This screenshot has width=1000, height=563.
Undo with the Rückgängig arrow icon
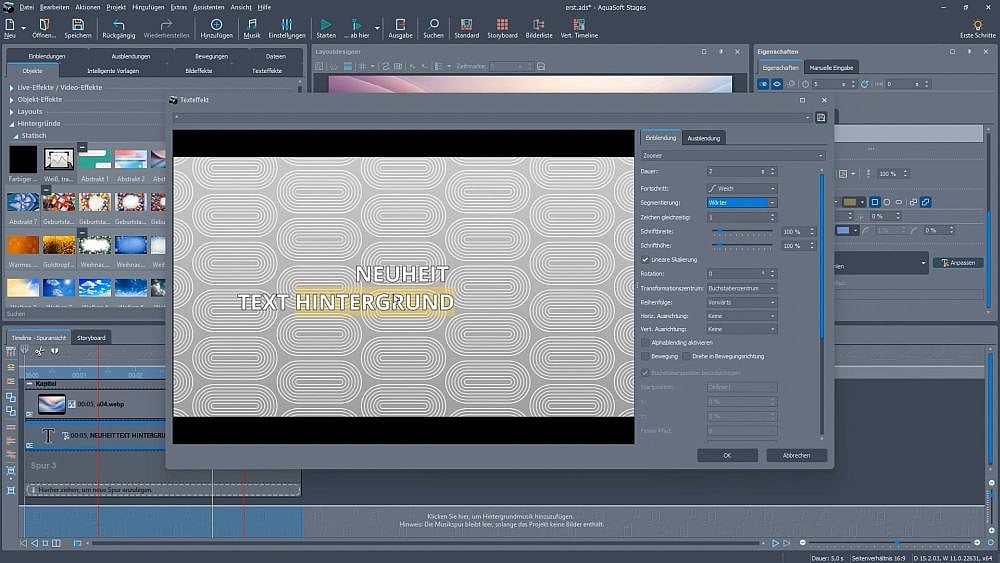coord(119,24)
